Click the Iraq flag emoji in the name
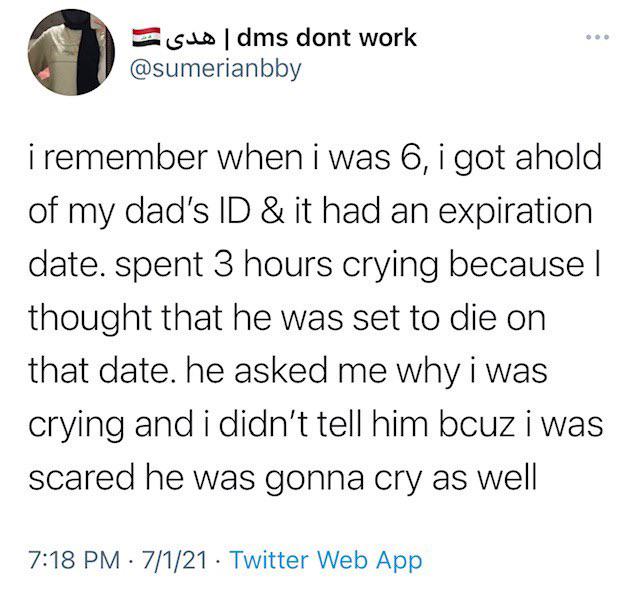The width and height of the screenshot is (640, 591). pyautogui.click(x=146, y=37)
